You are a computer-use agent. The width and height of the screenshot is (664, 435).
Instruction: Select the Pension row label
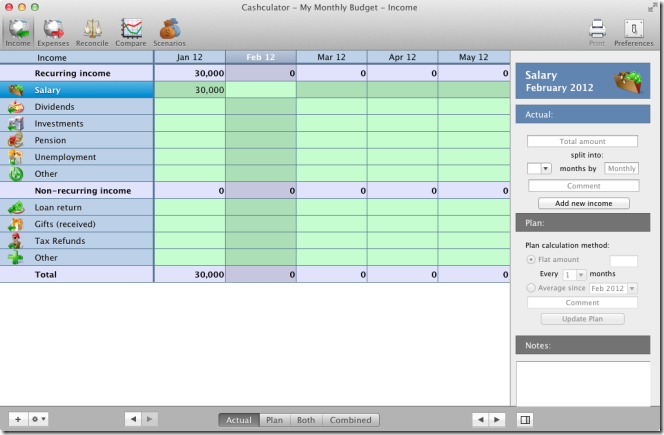50,140
